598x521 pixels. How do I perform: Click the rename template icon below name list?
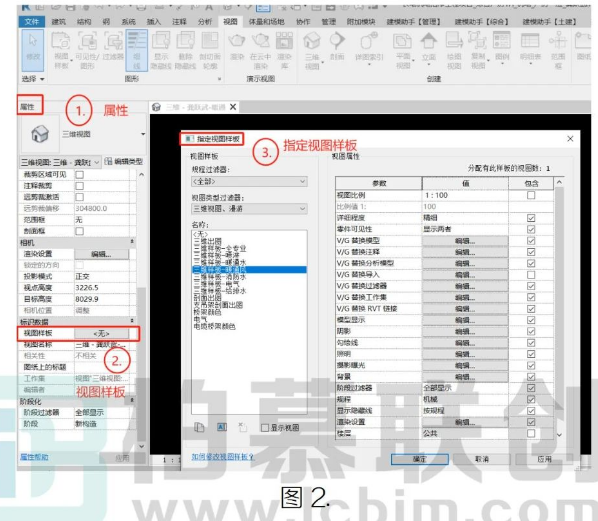pos(222,427)
